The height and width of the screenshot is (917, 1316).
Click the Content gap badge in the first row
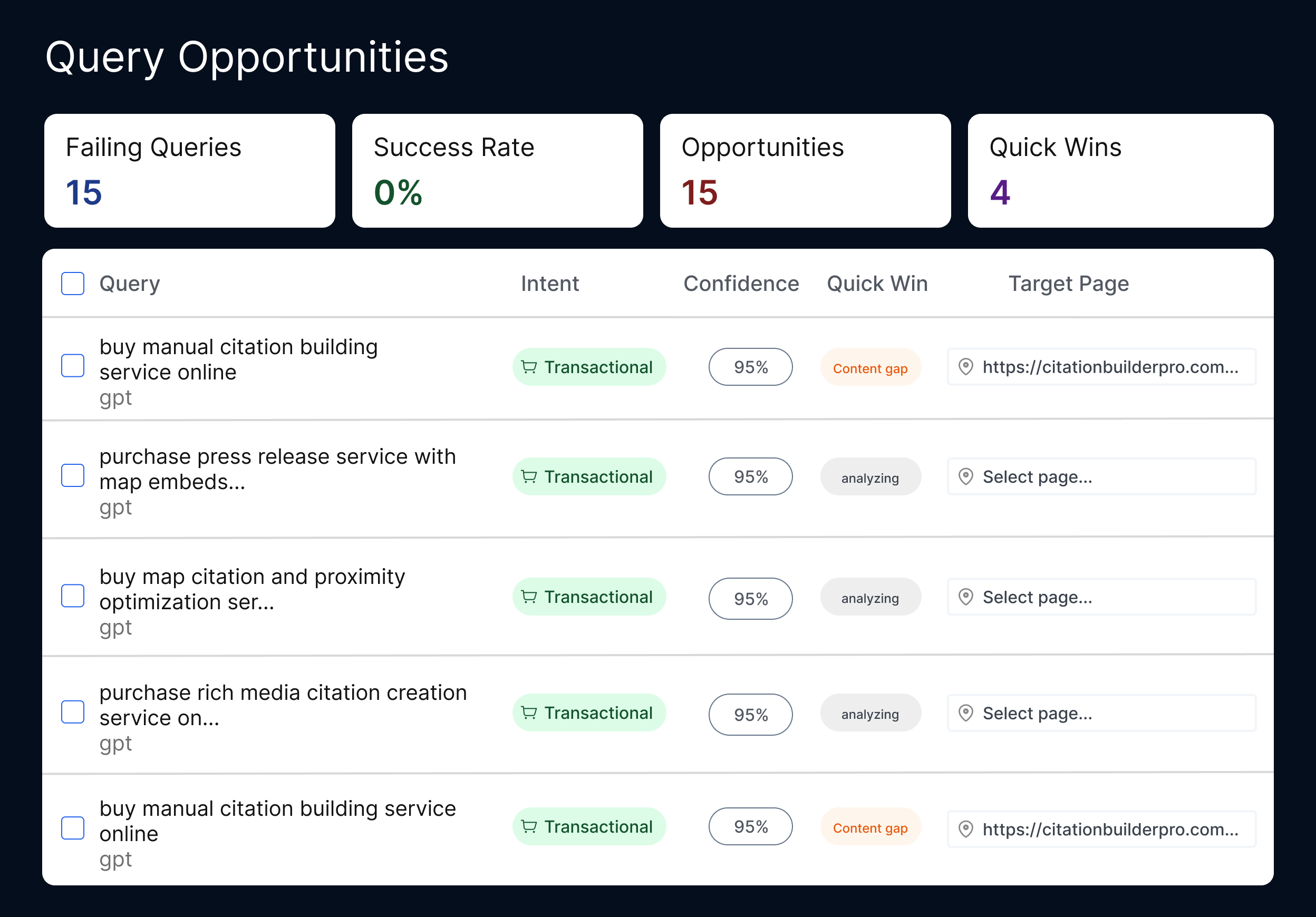tap(869, 368)
